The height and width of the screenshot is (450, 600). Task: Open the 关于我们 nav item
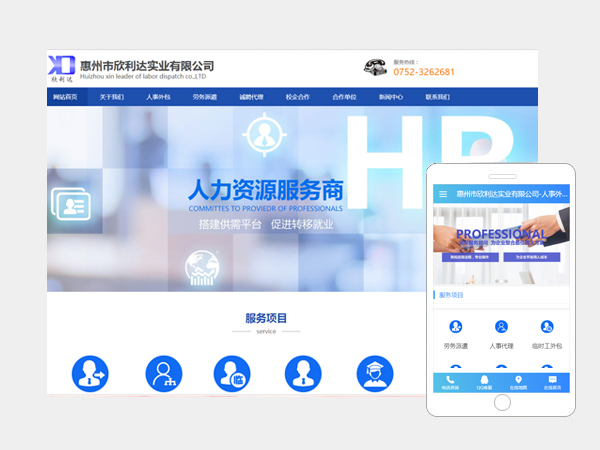click(x=112, y=97)
